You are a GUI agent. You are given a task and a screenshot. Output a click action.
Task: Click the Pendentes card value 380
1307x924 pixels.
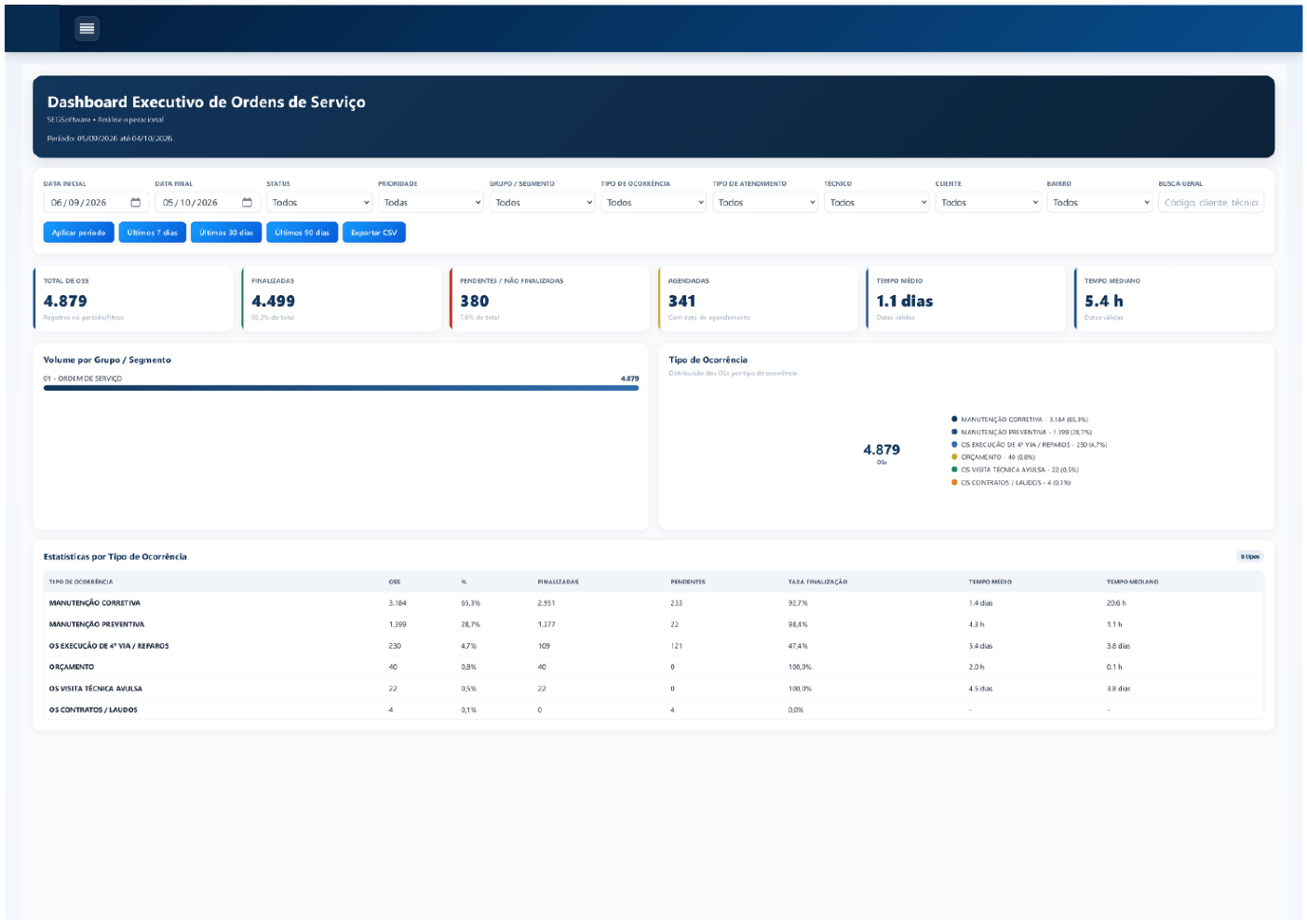tap(475, 301)
